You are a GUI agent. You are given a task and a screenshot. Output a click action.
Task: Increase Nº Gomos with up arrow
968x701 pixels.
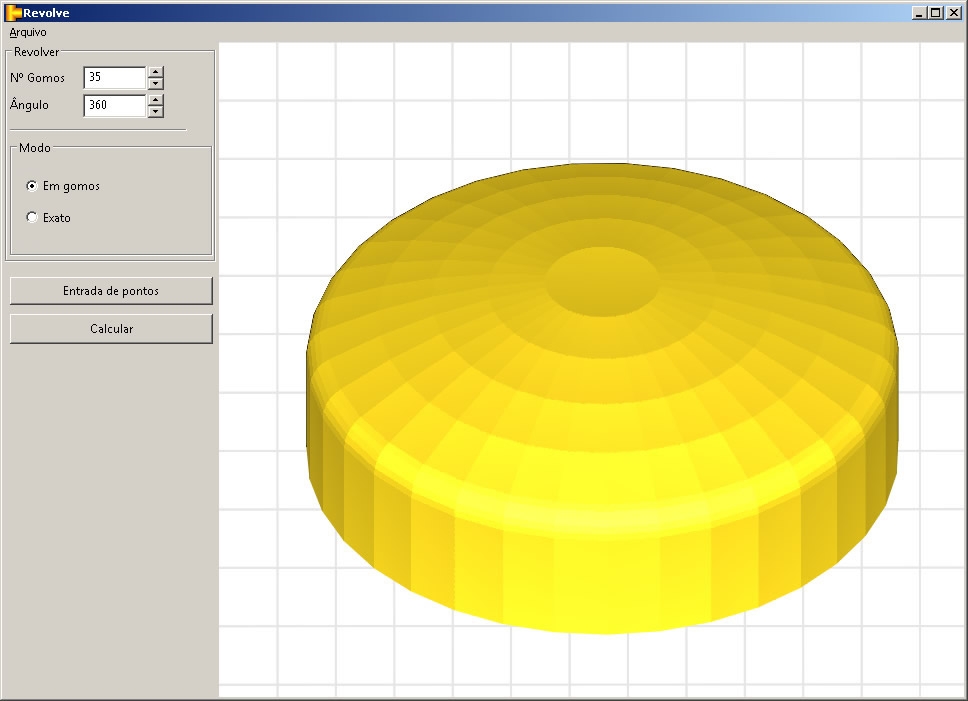click(x=155, y=72)
